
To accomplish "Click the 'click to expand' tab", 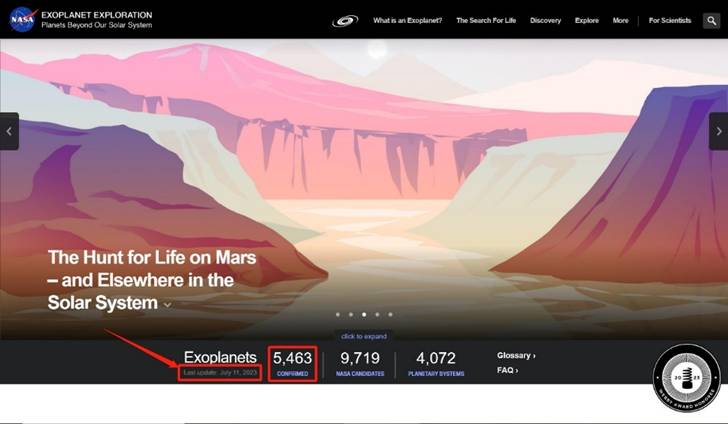I will 364,336.
